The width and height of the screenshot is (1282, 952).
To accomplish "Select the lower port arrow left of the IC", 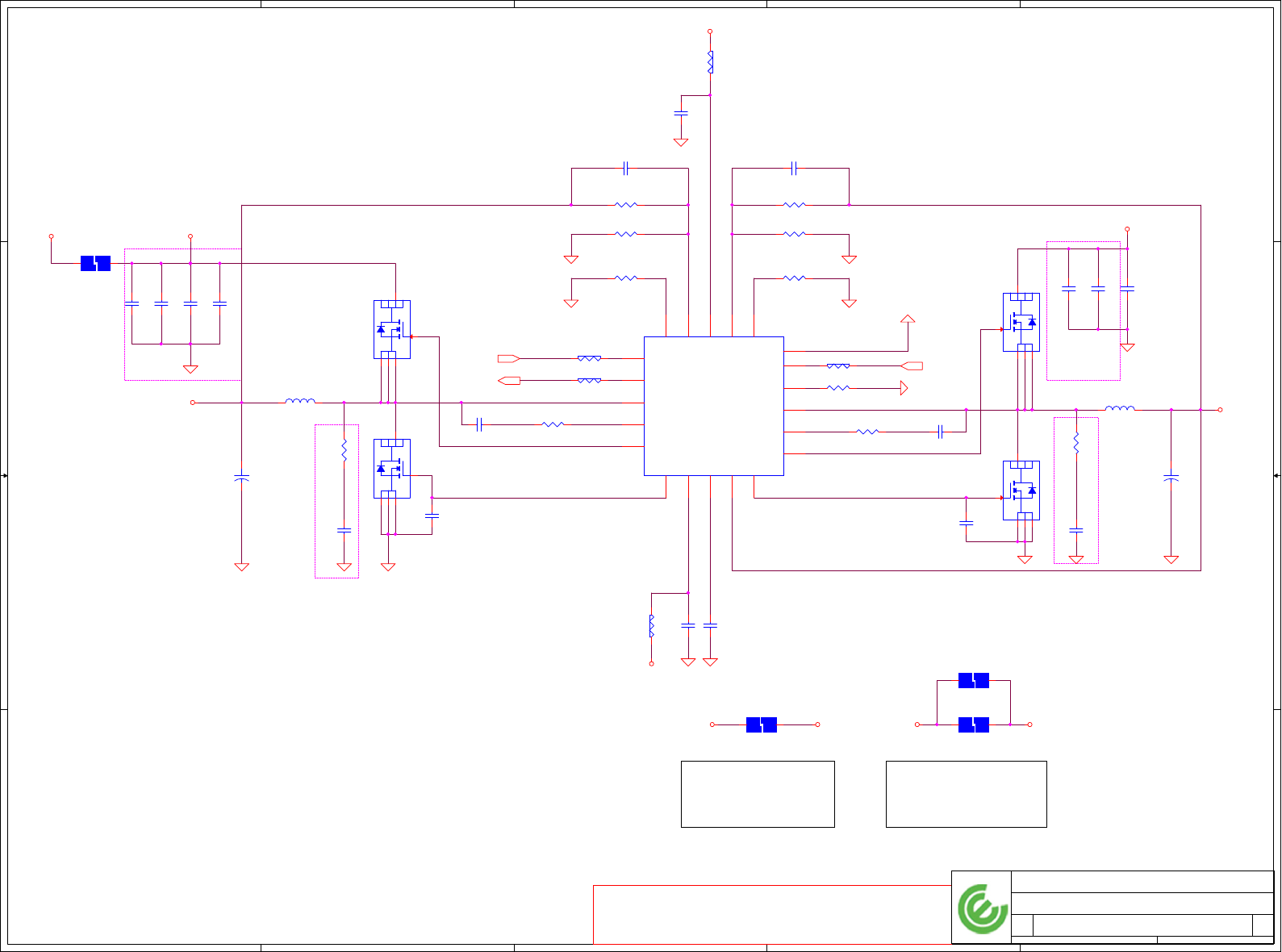I will click(509, 380).
